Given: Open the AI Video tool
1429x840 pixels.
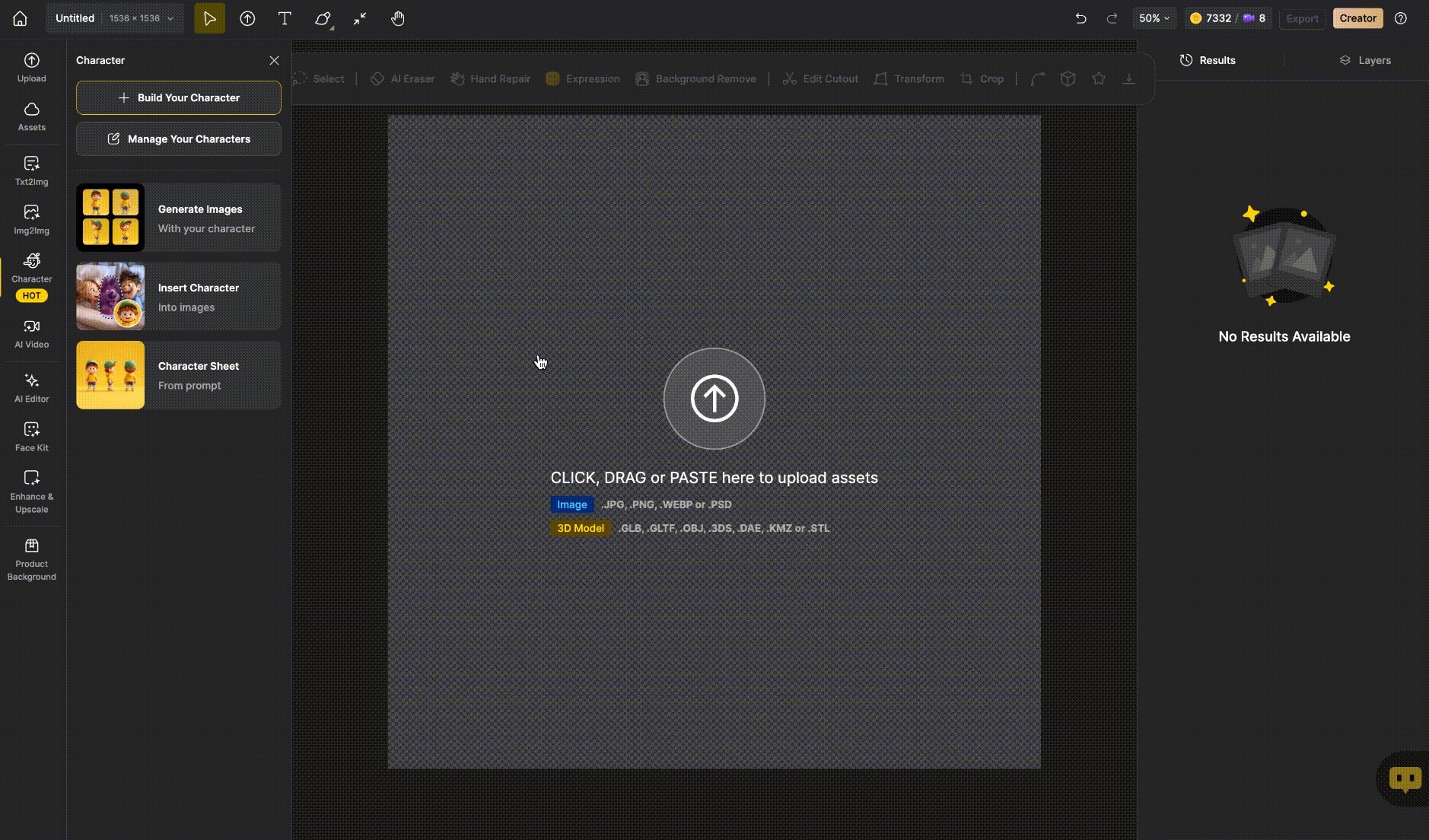Looking at the screenshot, I should pyautogui.click(x=31, y=333).
